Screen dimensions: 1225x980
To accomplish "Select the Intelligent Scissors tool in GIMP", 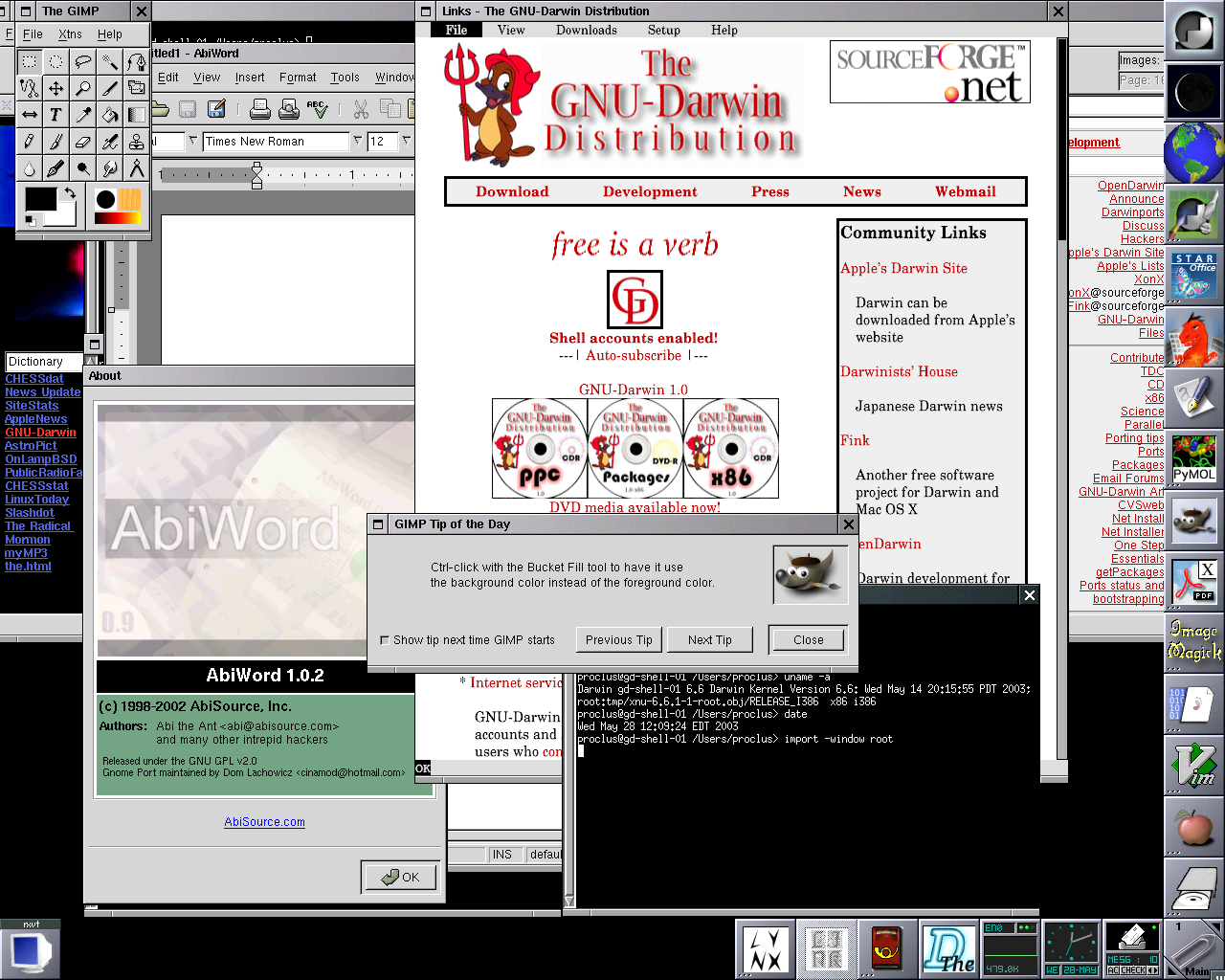I will (30, 89).
